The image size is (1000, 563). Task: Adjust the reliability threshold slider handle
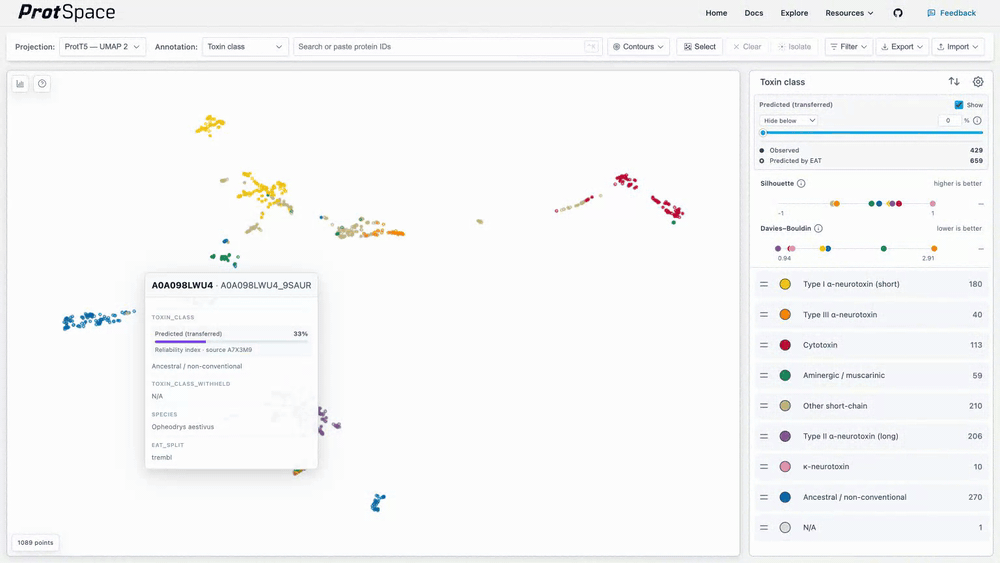click(763, 133)
